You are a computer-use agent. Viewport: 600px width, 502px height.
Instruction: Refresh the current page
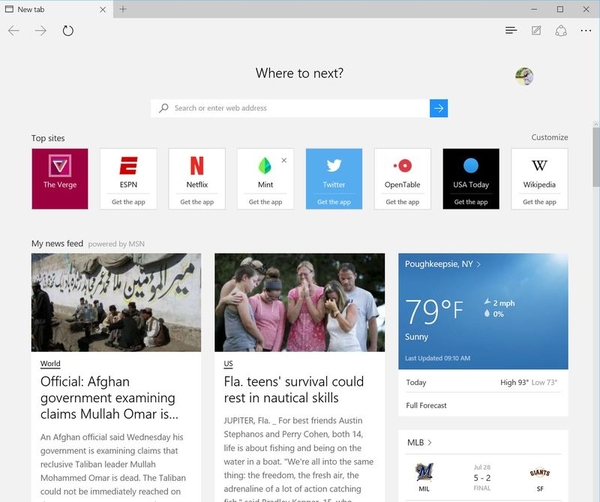pyautogui.click(x=68, y=31)
